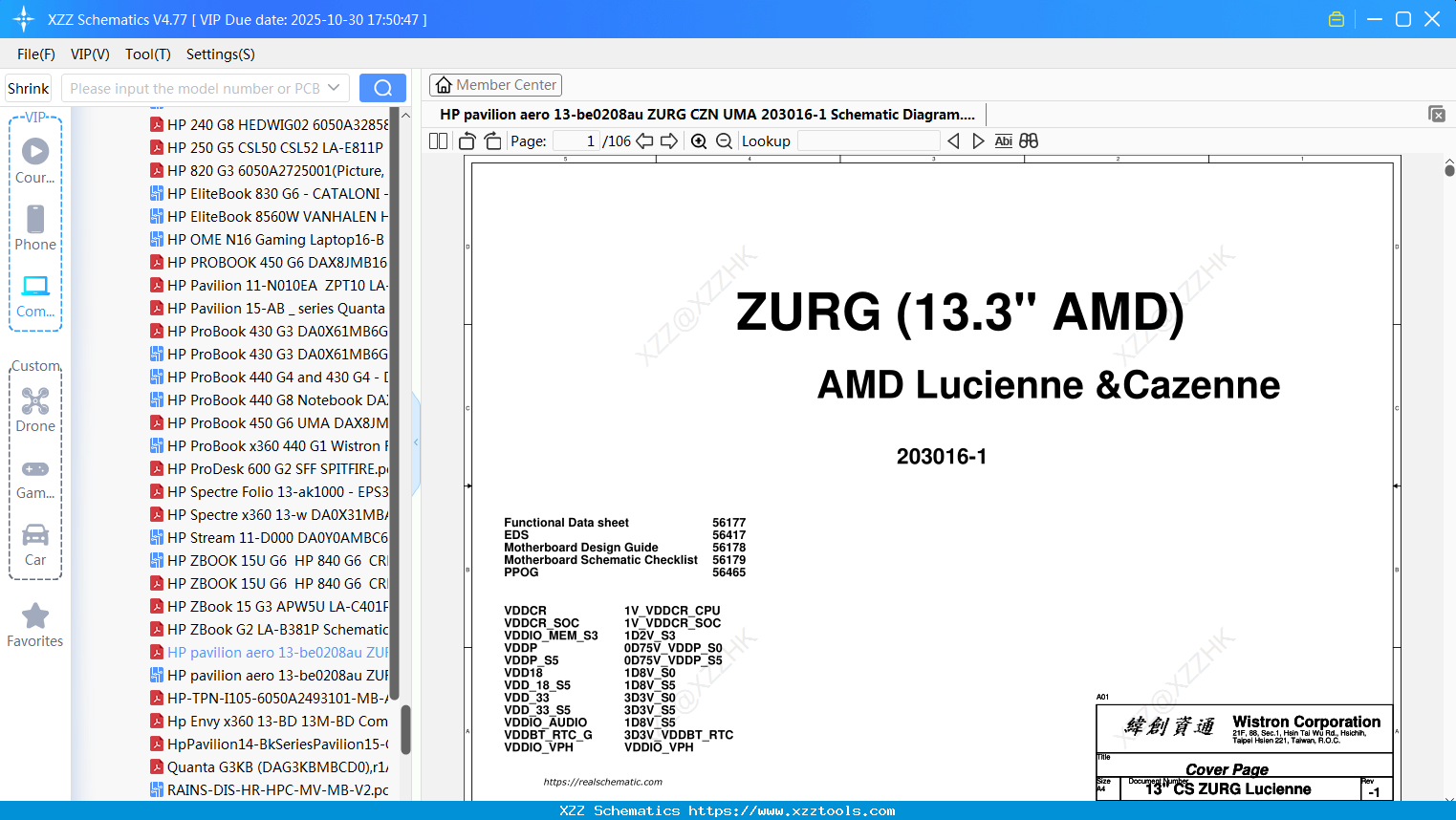
Task: Select the Phone category icon
Action: coord(35,228)
